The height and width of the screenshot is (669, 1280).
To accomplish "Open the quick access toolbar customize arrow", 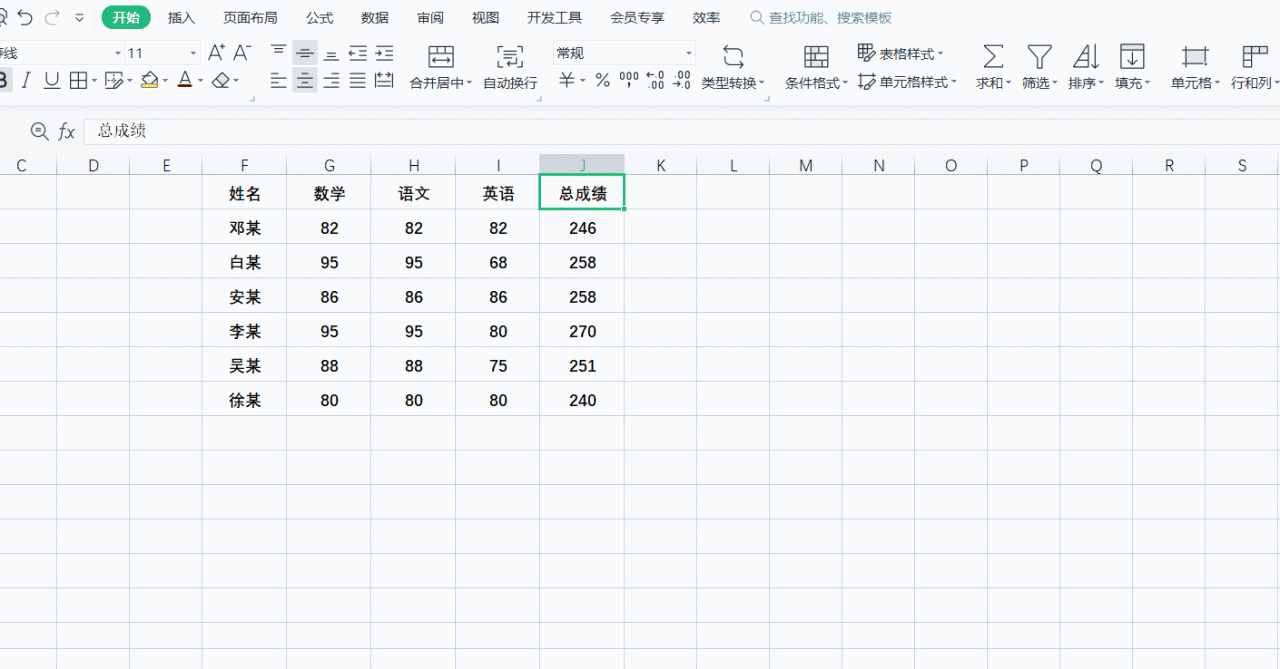I will pyautogui.click(x=79, y=18).
